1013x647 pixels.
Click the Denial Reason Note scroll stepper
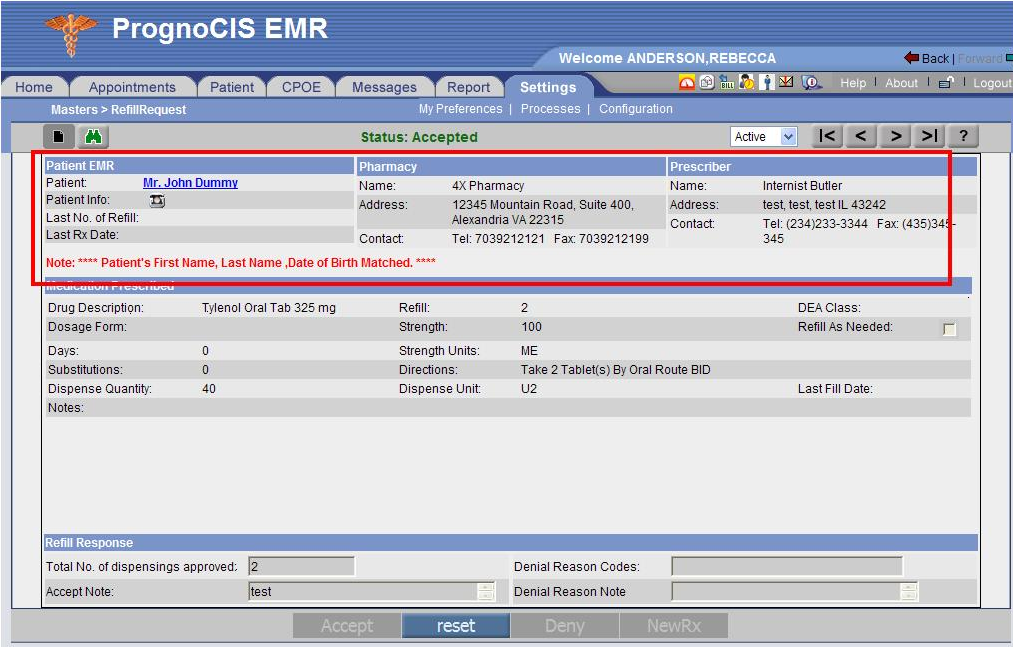click(x=909, y=591)
